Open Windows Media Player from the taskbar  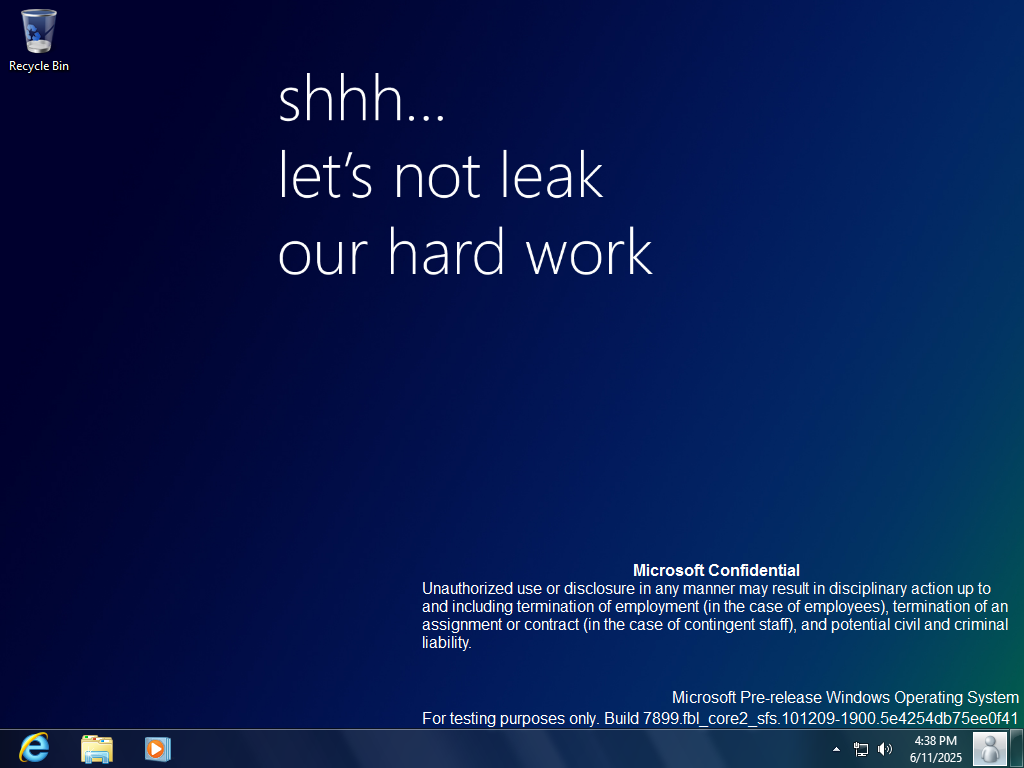pyautogui.click(x=157, y=748)
